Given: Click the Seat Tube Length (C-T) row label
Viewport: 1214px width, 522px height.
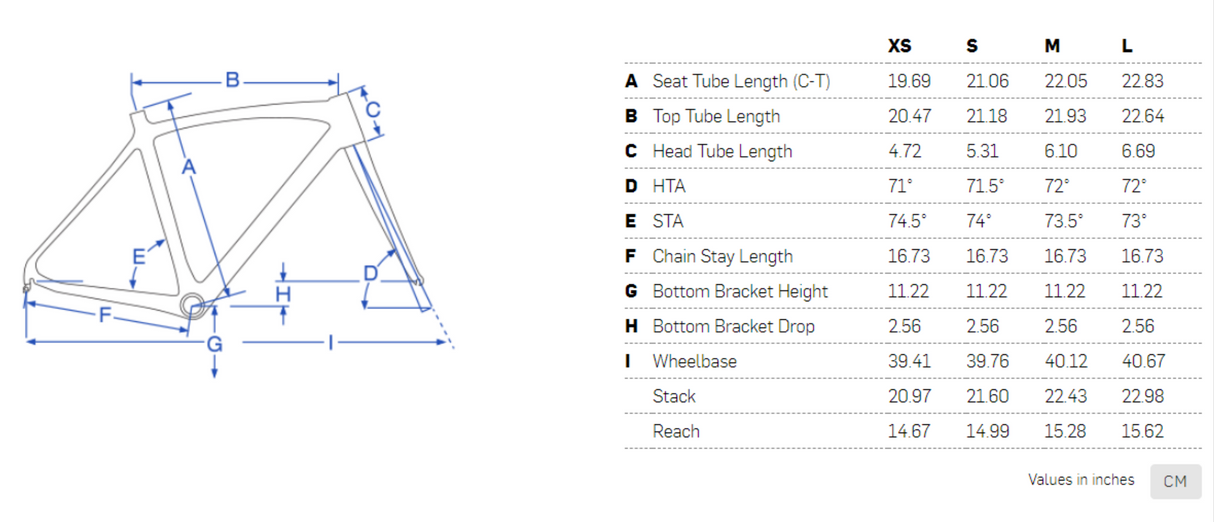Looking at the screenshot, I should [x=741, y=81].
